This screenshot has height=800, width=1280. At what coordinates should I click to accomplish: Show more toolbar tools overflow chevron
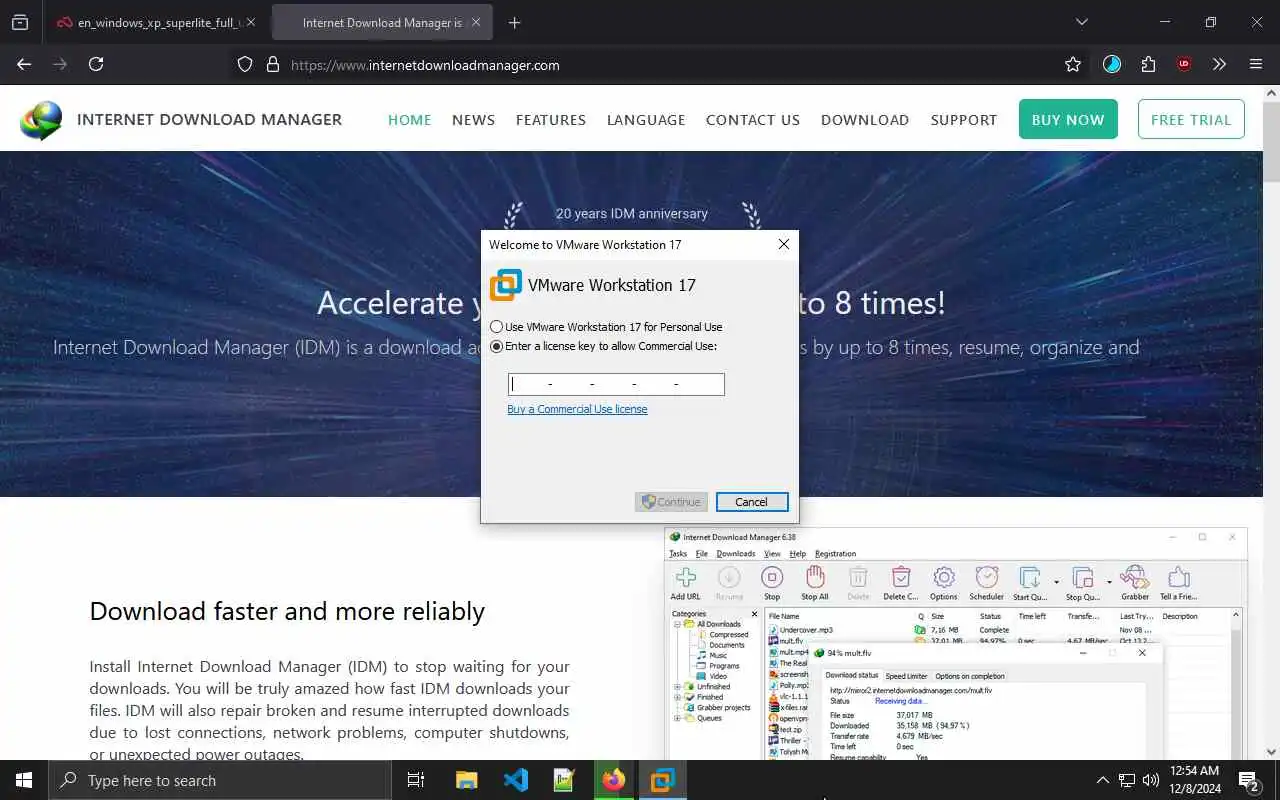1219,64
